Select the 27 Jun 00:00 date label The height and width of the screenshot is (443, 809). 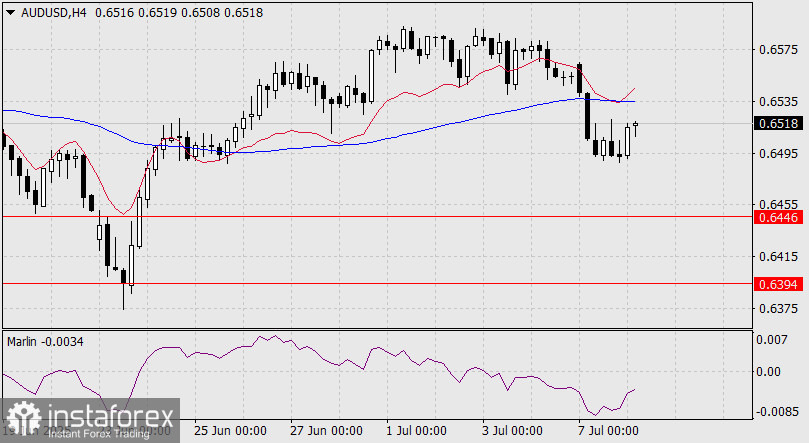(x=326, y=431)
